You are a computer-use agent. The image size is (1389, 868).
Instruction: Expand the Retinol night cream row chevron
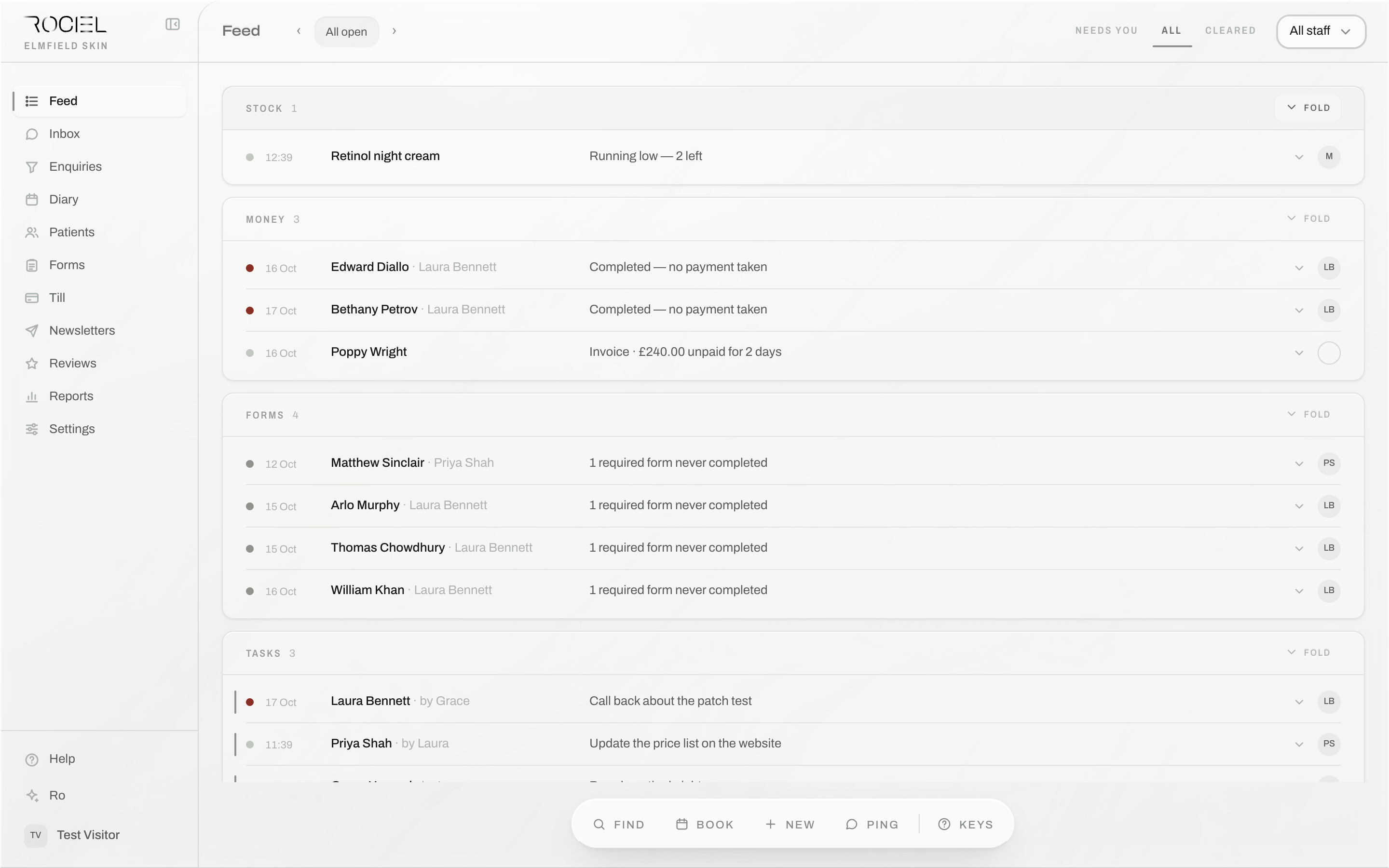tap(1299, 157)
